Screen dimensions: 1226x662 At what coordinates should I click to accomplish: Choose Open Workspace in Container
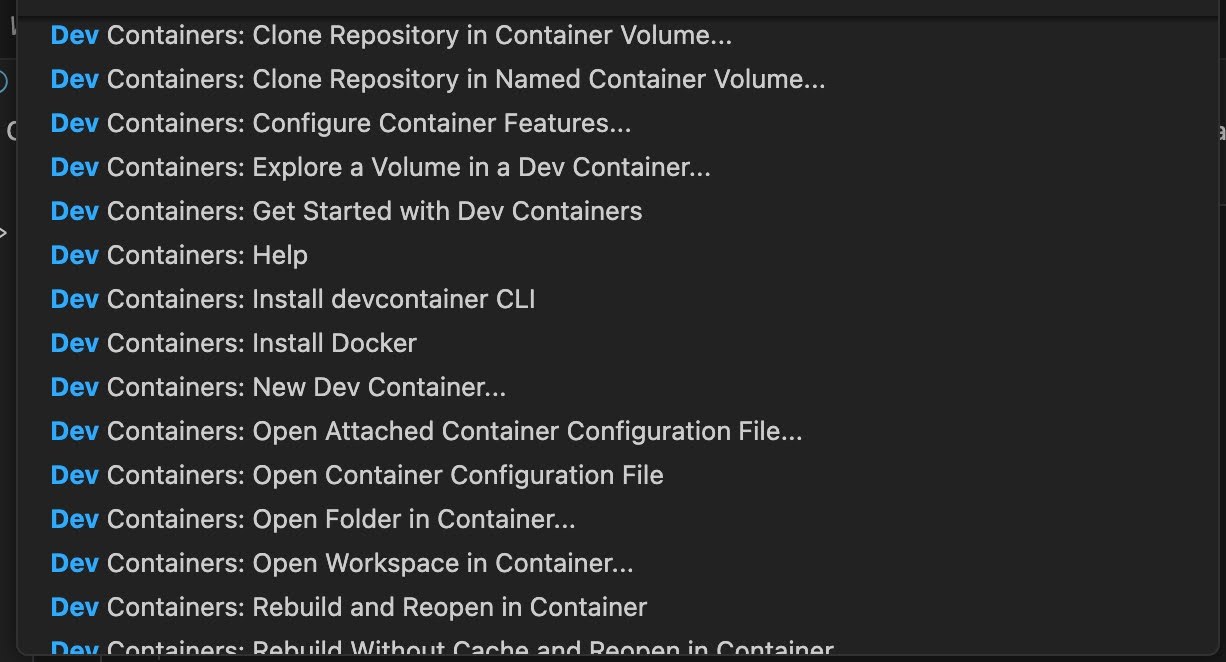coord(340,563)
